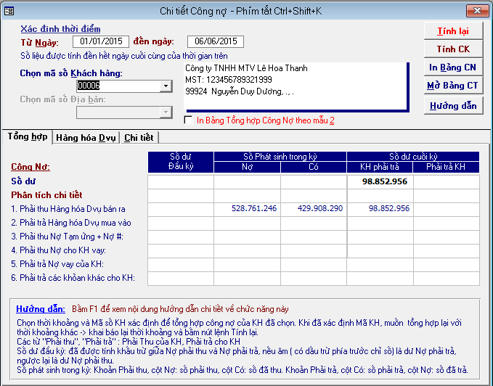The image size is (493, 386).
Task: Click the 99924 Nguyễn Duy Dương line
Action: point(239,91)
